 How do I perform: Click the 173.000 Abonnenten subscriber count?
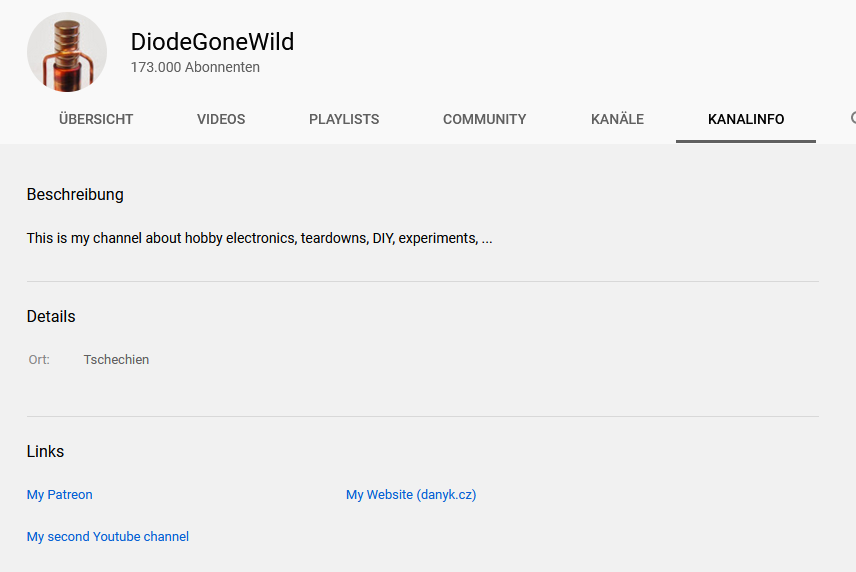point(195,67)
